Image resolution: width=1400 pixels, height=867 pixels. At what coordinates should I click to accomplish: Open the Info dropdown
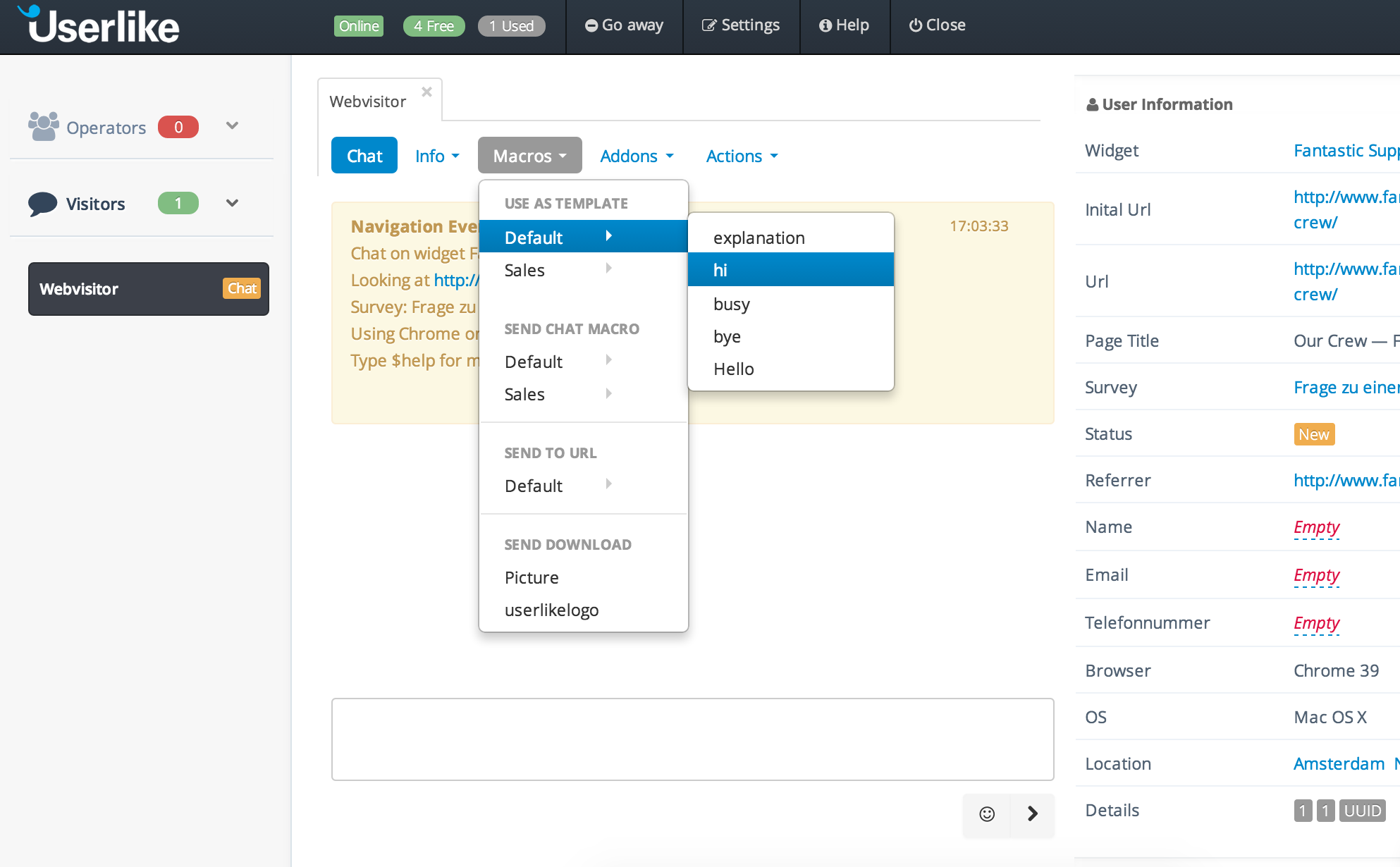[x=437, y=156]
